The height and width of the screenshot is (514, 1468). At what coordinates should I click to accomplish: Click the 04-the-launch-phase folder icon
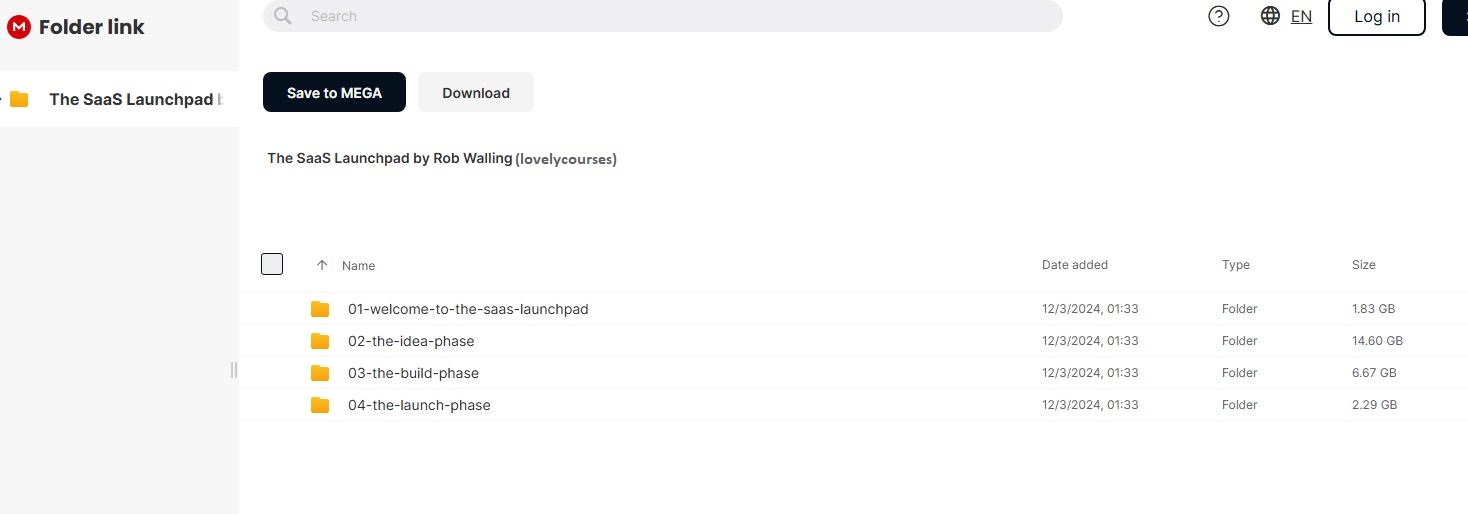pos(320,405)
